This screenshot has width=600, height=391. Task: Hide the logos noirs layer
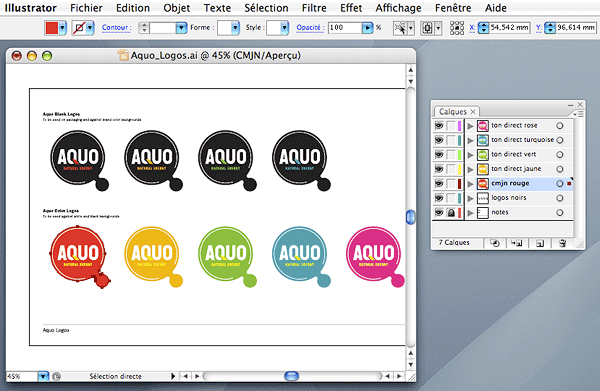click(439, 198)
